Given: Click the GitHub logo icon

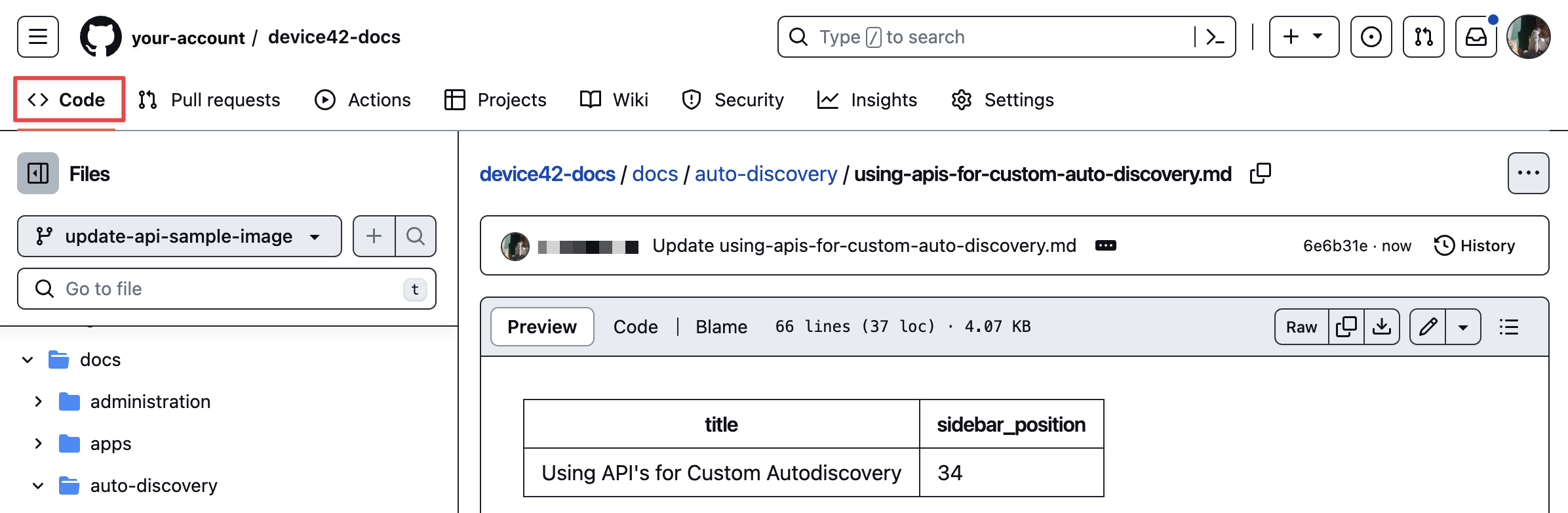Looking at the screenshot, I should pyautogui.click(x=100, y=37).
